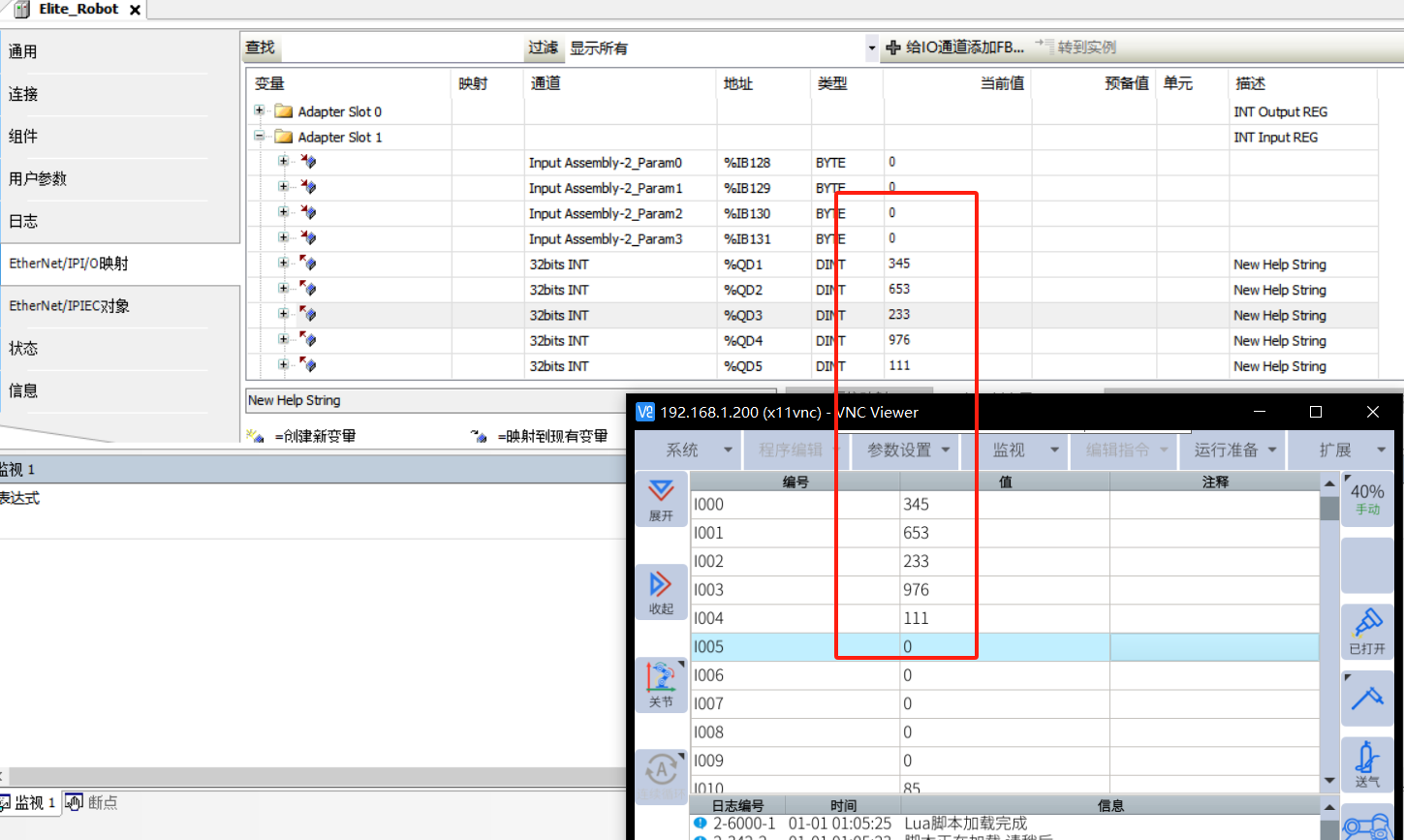The width and height of the screenshot is (1404, 840).
Task: Click the 已打开 welding torch icon
Action: [x=1367, y=630]
